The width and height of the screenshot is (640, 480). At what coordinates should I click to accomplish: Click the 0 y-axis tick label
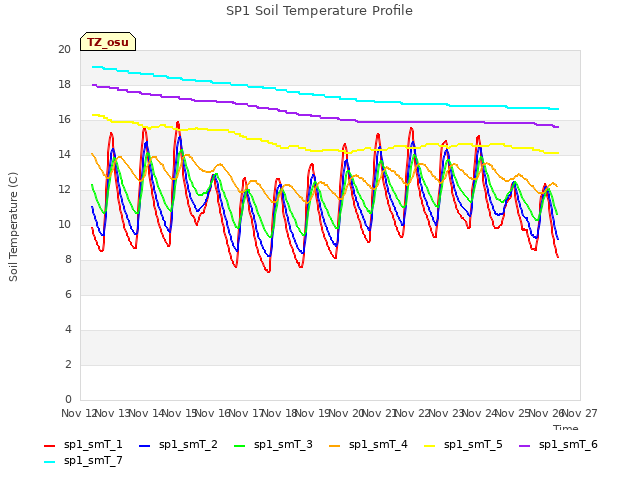68,399
